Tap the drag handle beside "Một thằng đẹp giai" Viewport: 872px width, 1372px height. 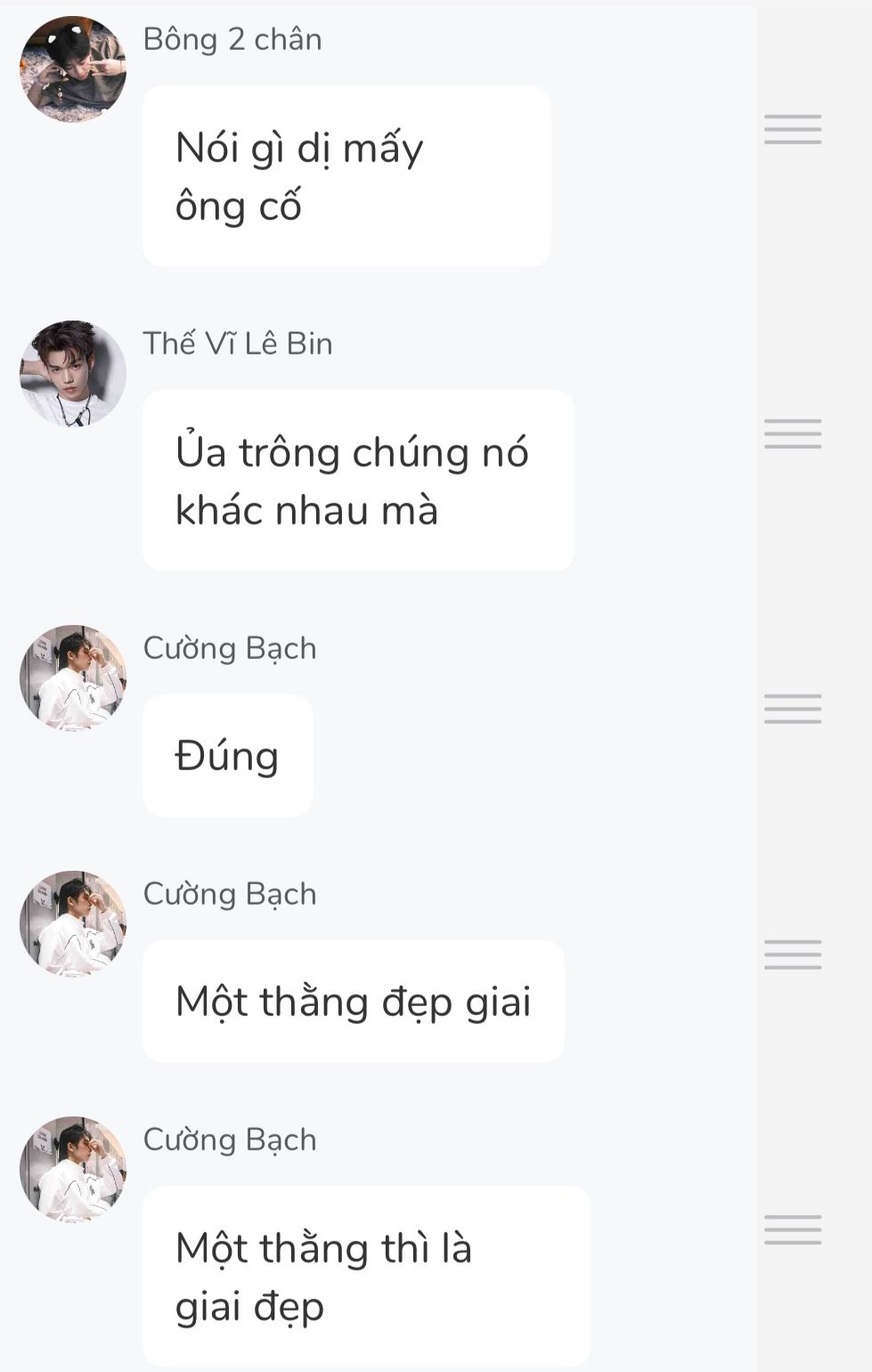tap(792, 954)
